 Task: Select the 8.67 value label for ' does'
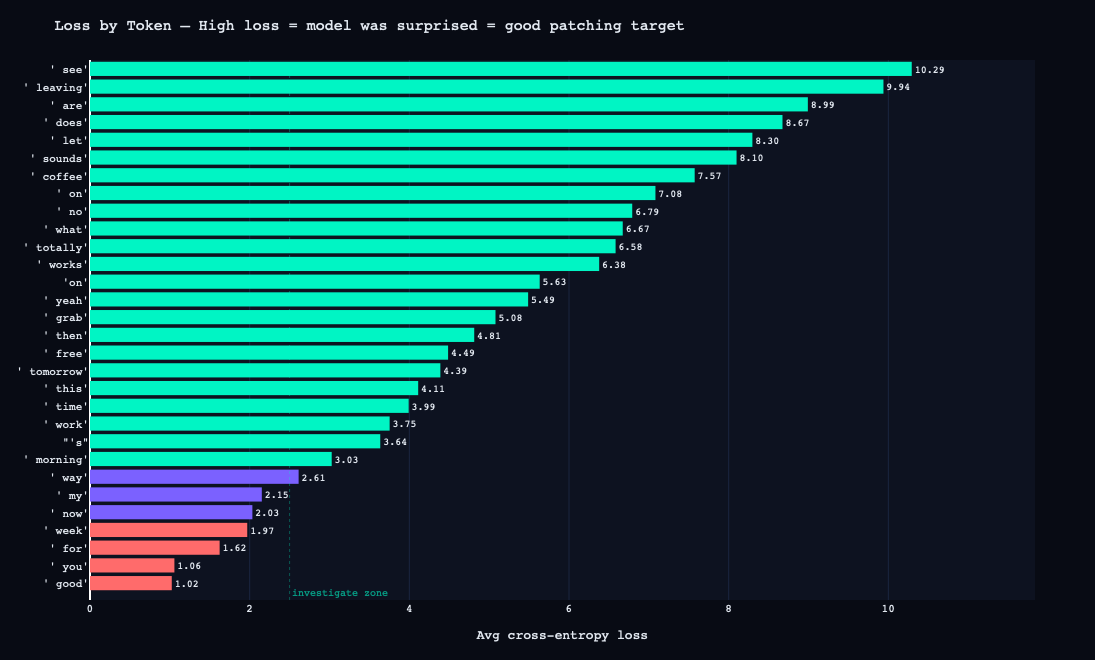point(797,123)
